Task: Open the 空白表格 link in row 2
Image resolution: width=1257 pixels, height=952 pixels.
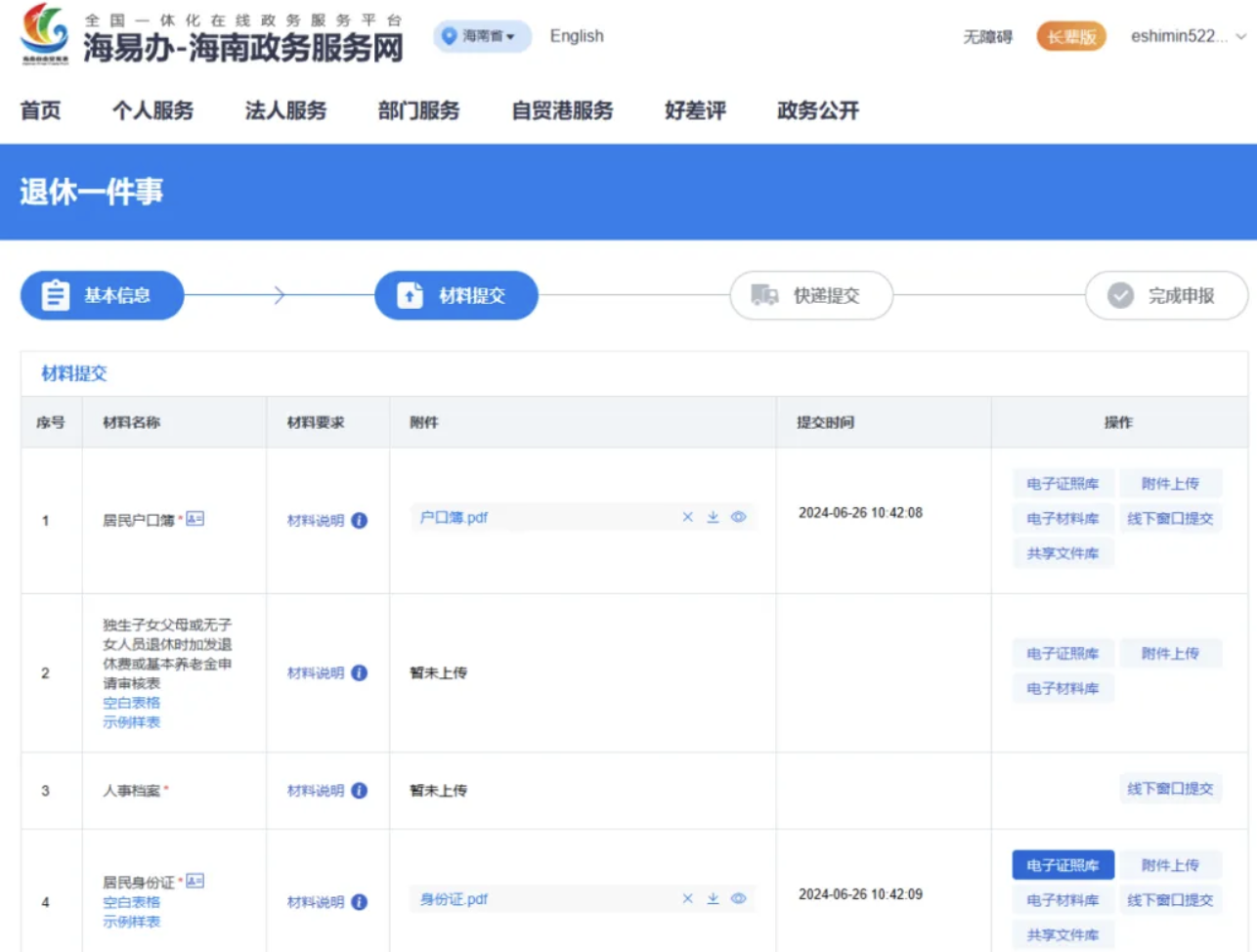Action: (131, 703)
